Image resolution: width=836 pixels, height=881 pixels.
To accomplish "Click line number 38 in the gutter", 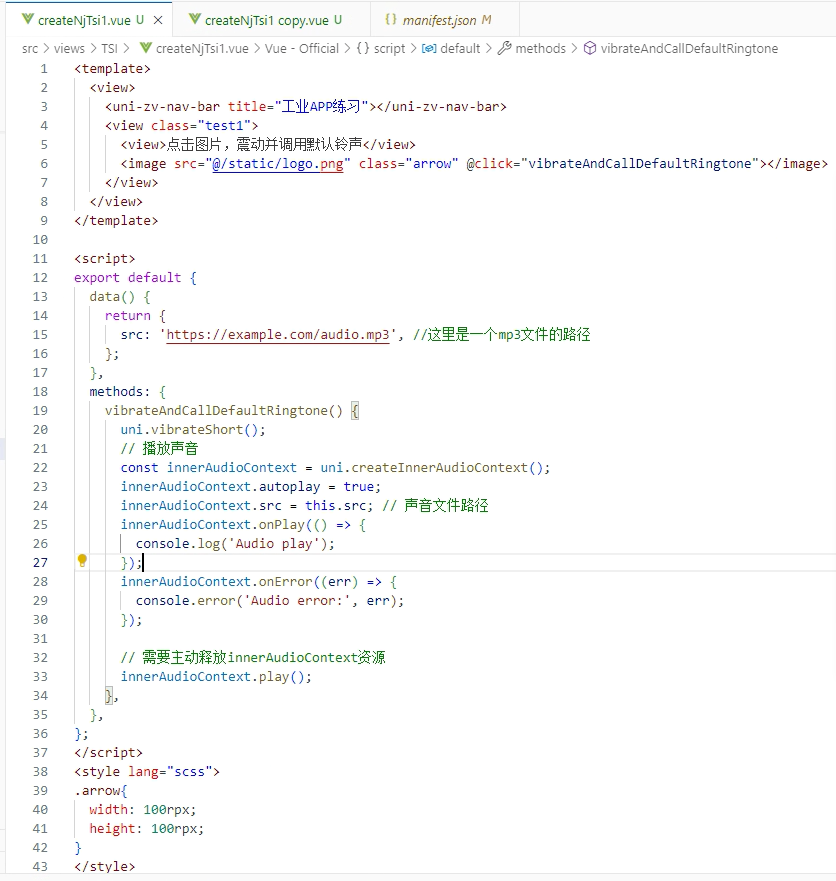I will pyautogui.click(x=40, y=772).
